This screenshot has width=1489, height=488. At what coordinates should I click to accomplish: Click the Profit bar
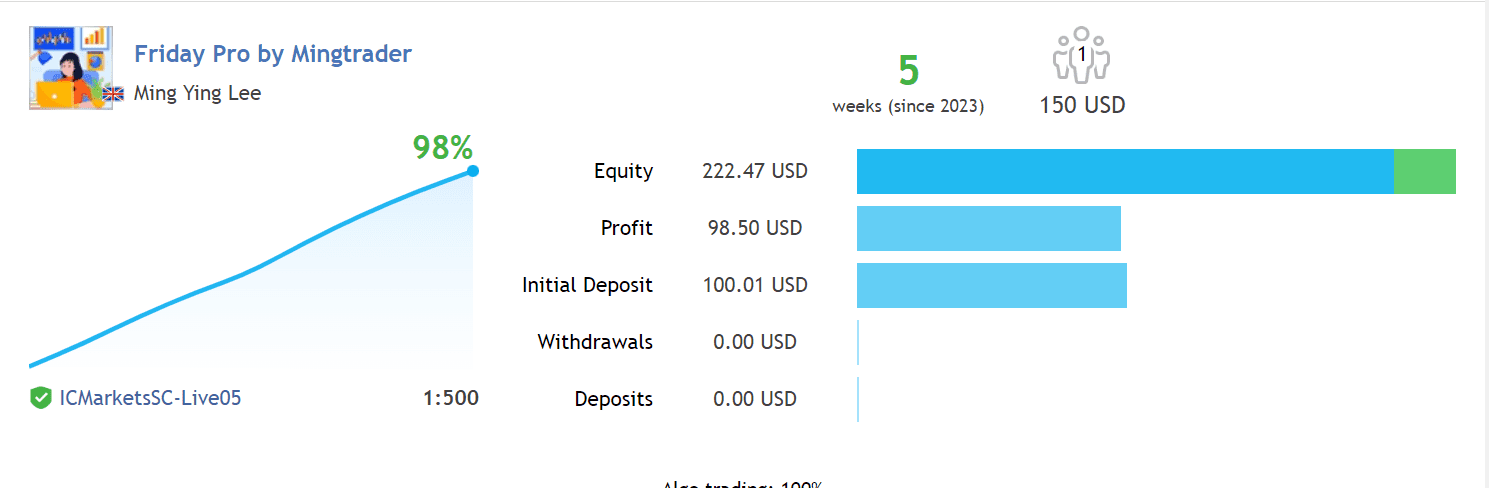pyautogui.click(x=988, y=228)
